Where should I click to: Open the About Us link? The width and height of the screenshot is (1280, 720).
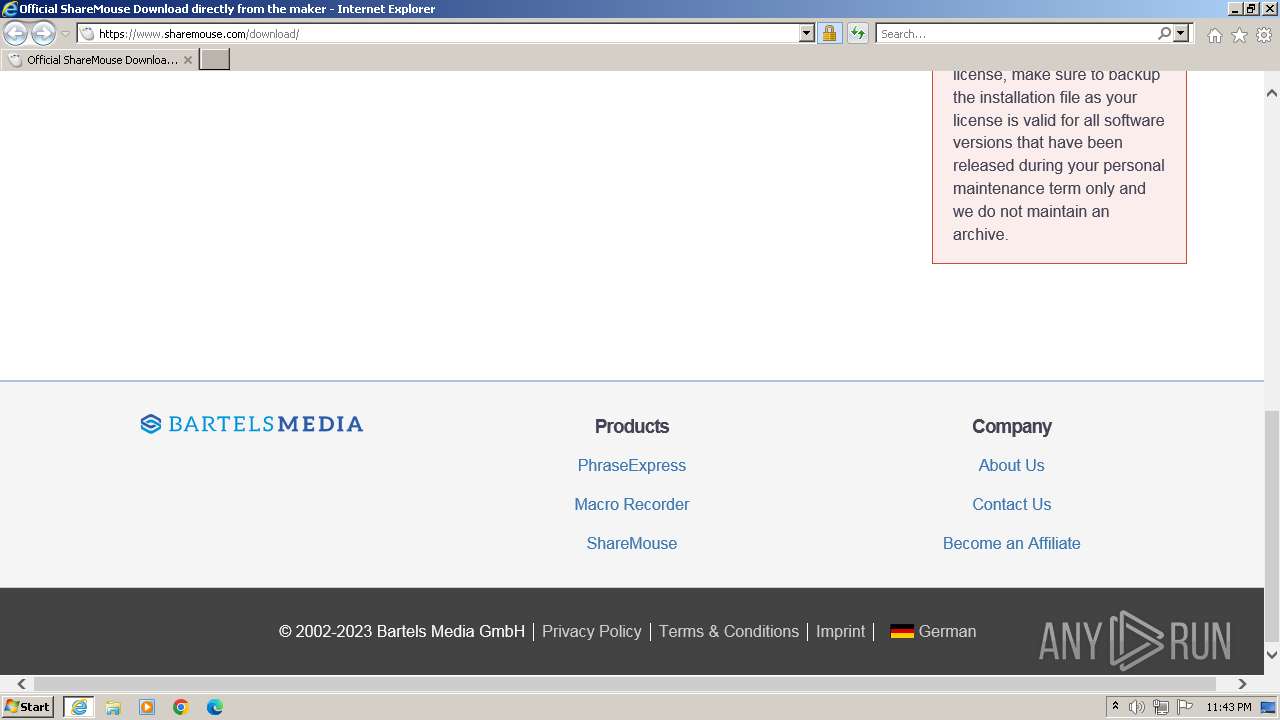(x=1011, y=465)
